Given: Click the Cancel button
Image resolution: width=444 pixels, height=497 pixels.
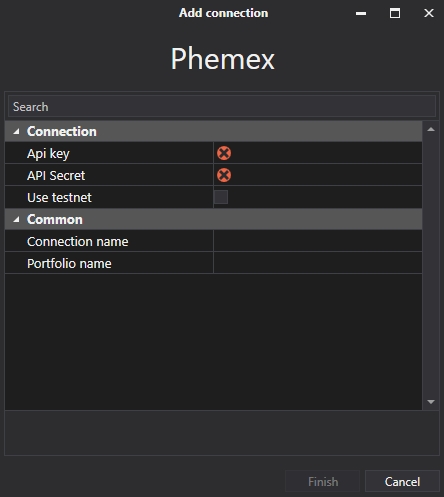Looking at the screenshot, I should [402, 481].
